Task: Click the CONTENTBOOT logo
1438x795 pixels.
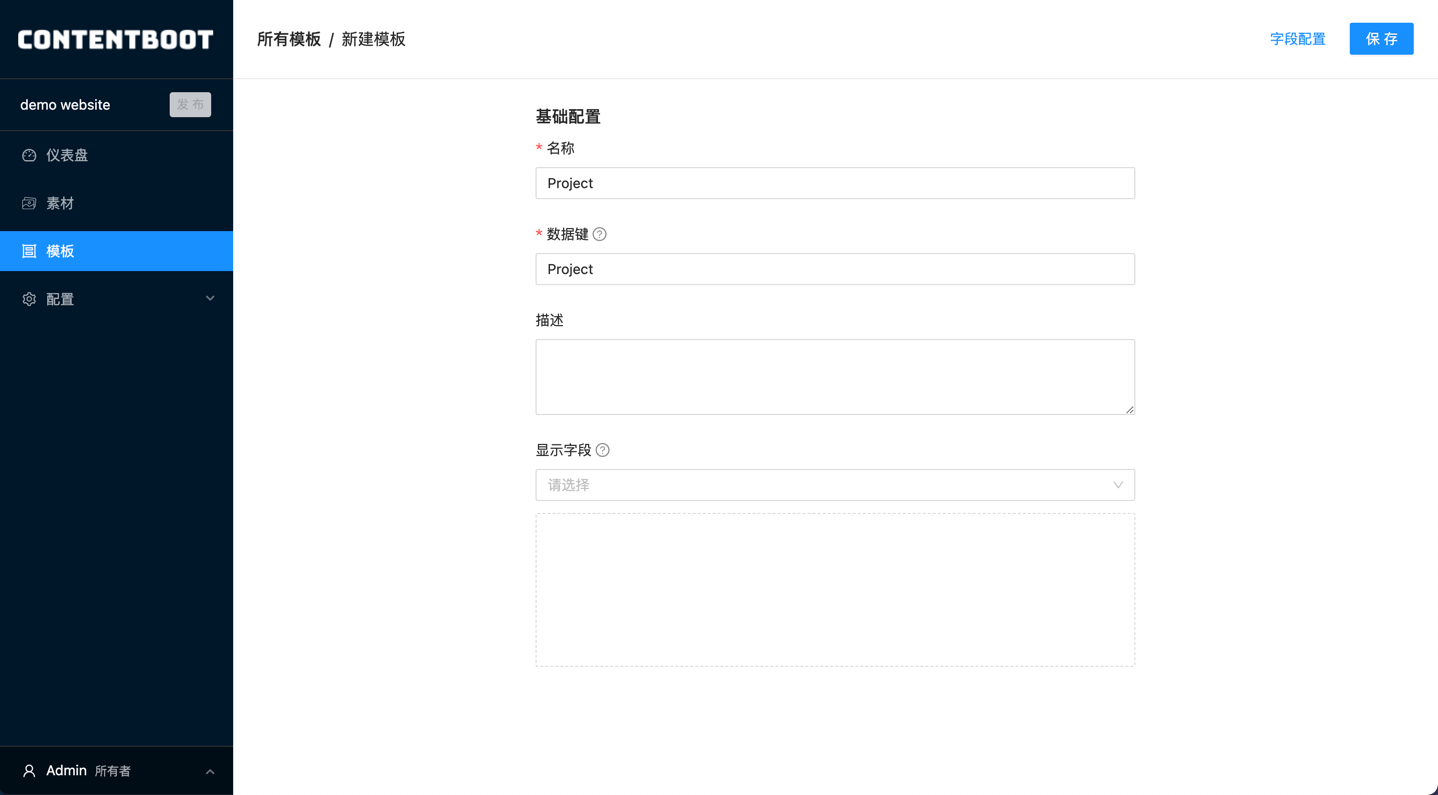Action: click(116, 39)
